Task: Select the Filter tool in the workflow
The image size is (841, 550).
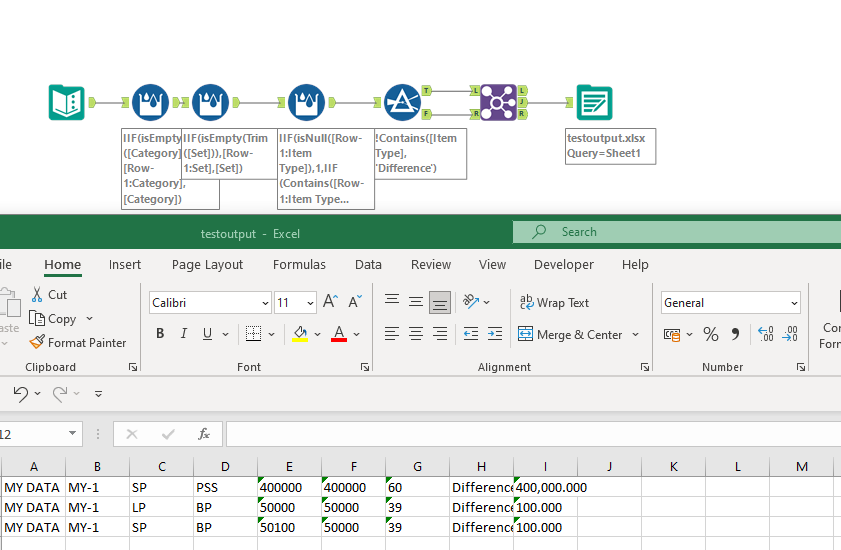Action: pyautogui.click(x=401, y=102)
